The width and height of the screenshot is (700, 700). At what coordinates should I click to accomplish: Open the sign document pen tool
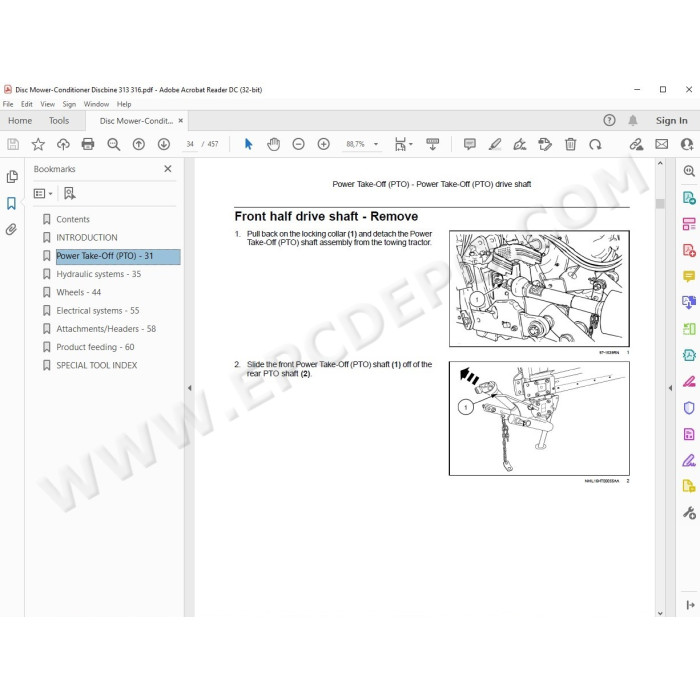pos(520,144)
